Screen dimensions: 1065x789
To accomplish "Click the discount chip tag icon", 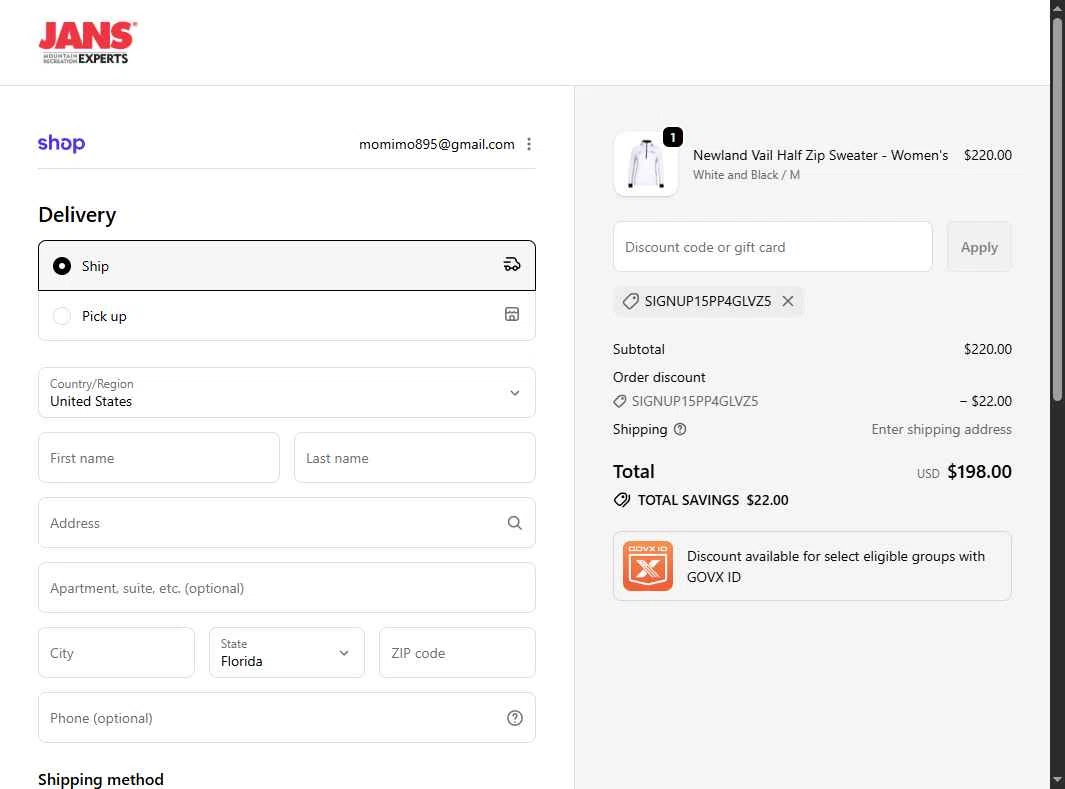I will 630,301.
